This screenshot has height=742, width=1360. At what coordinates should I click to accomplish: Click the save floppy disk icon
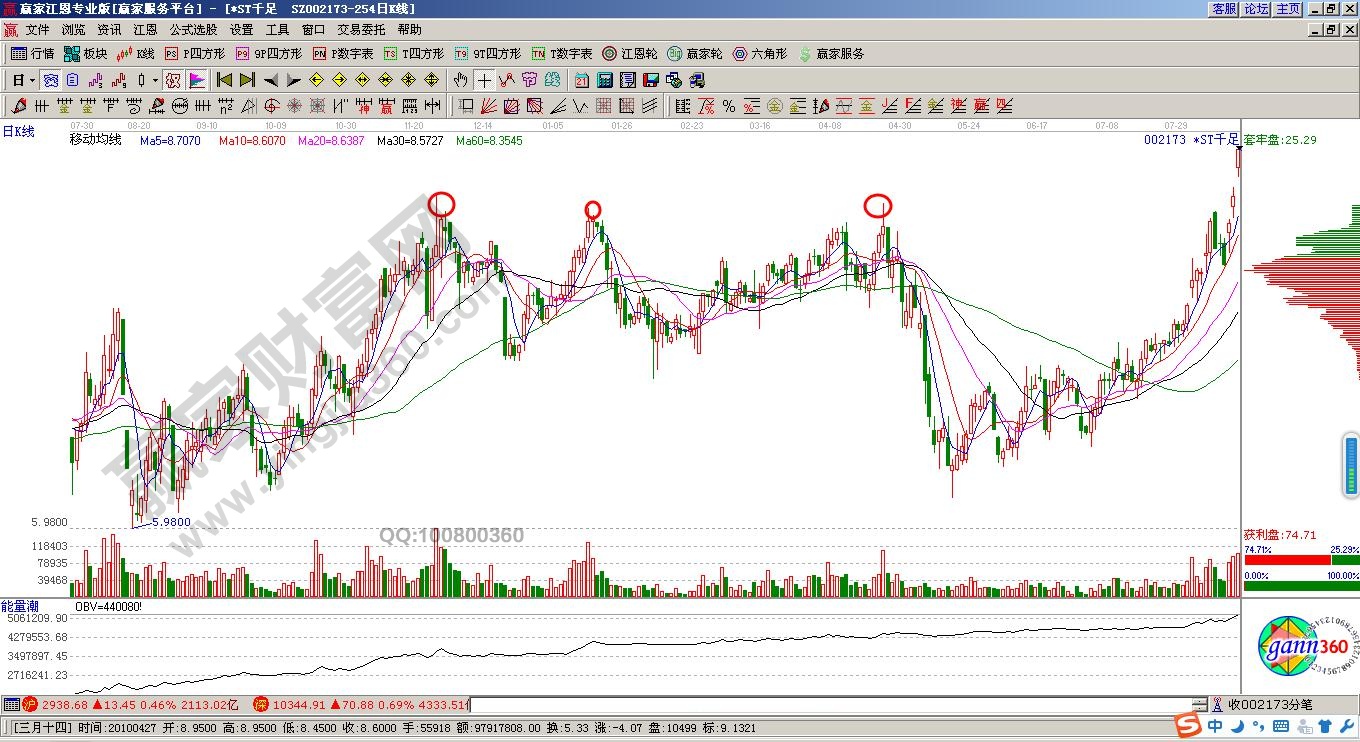coord(651,80)
